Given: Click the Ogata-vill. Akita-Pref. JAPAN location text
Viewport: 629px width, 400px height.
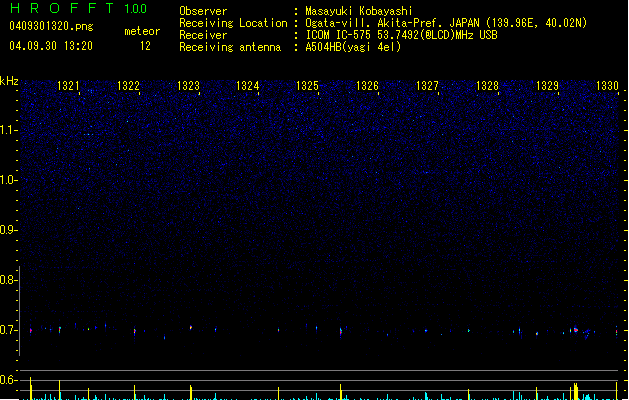Looking at the screenshot, I should click(x=446, y=23).
